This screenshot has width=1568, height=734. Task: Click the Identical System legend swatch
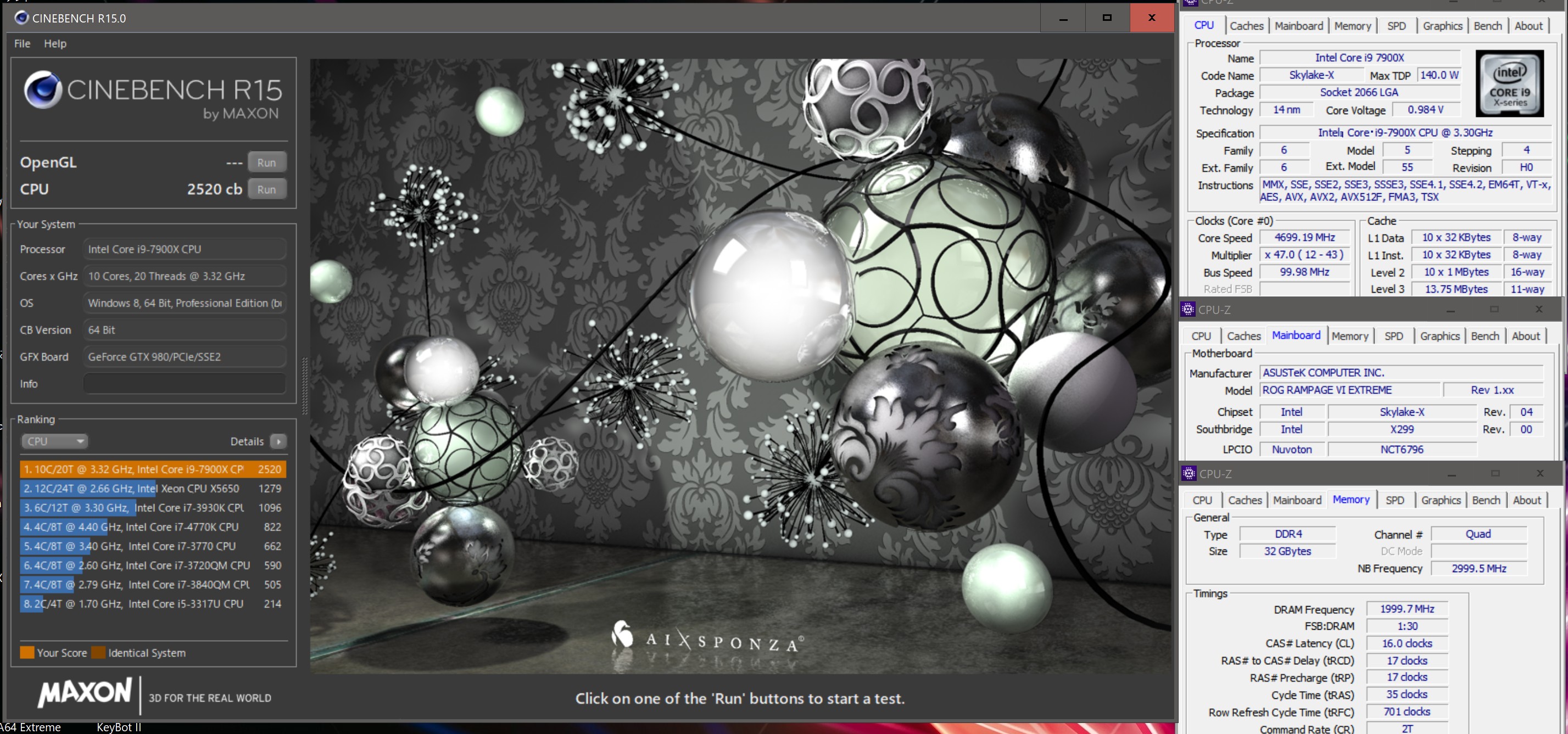pos(99,652)
